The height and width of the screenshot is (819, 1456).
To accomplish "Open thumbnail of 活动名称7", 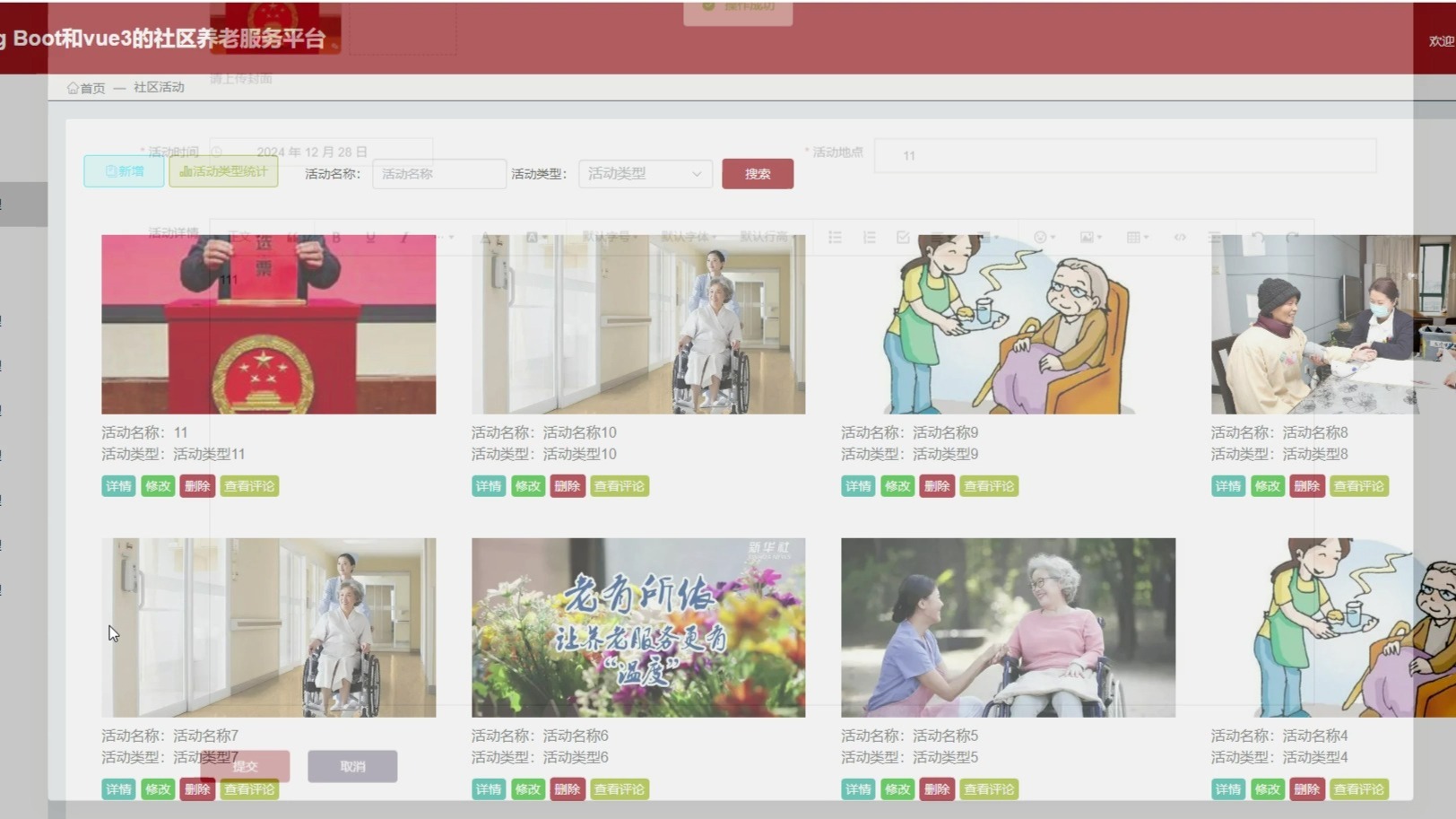I will [x=268, y=627].
